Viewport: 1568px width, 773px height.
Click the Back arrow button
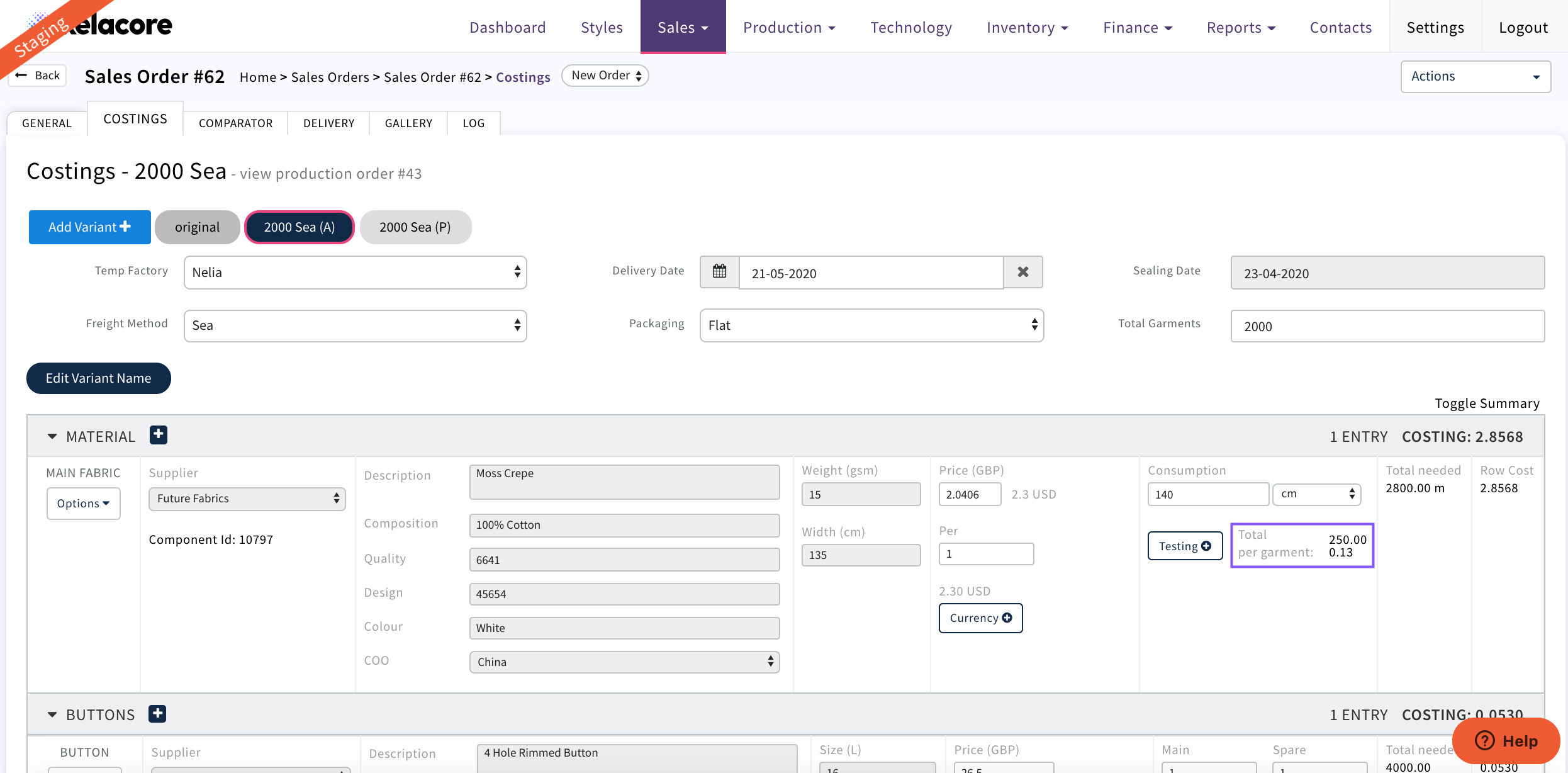click(38, 76)
